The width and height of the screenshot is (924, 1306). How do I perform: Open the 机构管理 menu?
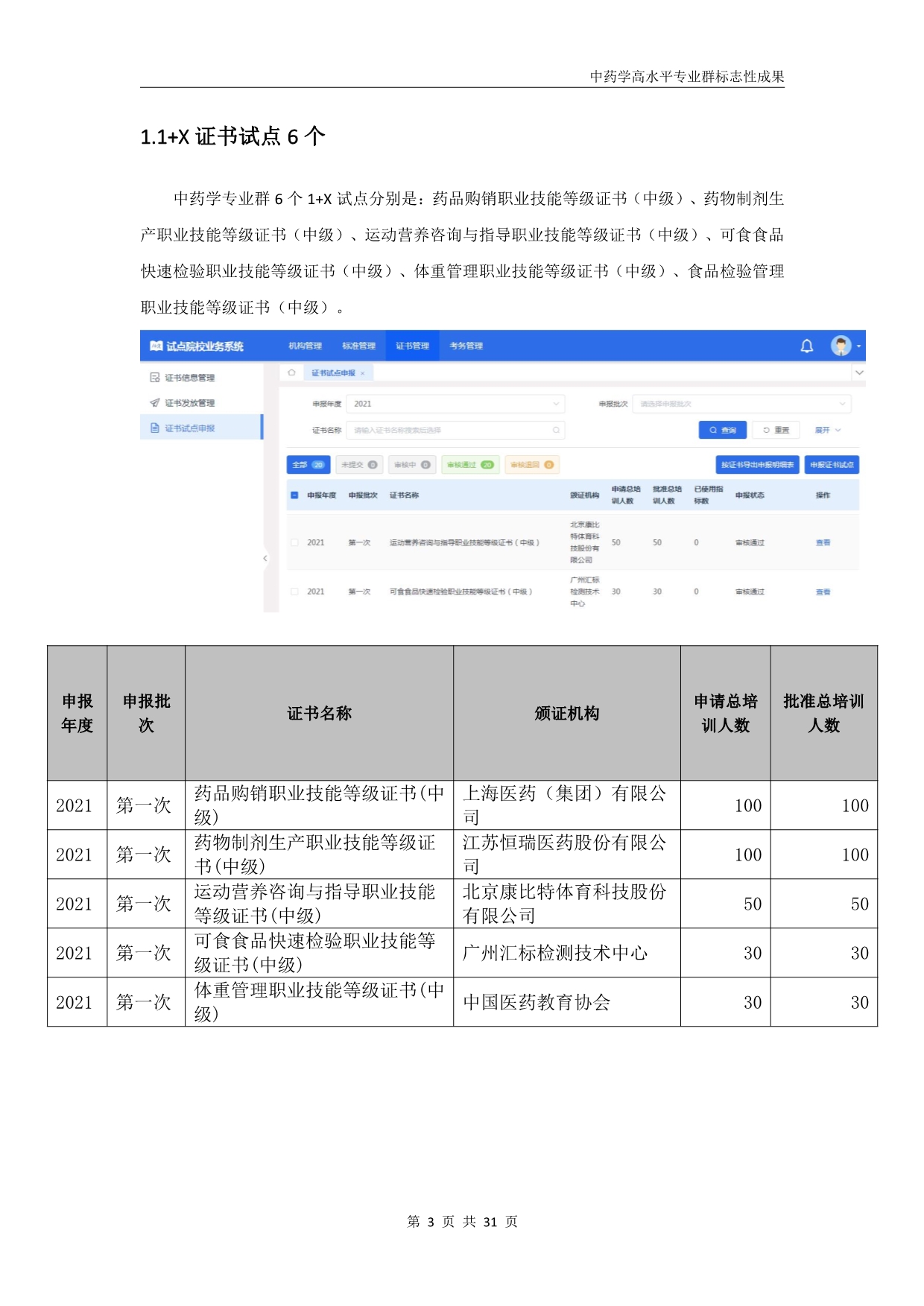(306, 346)
